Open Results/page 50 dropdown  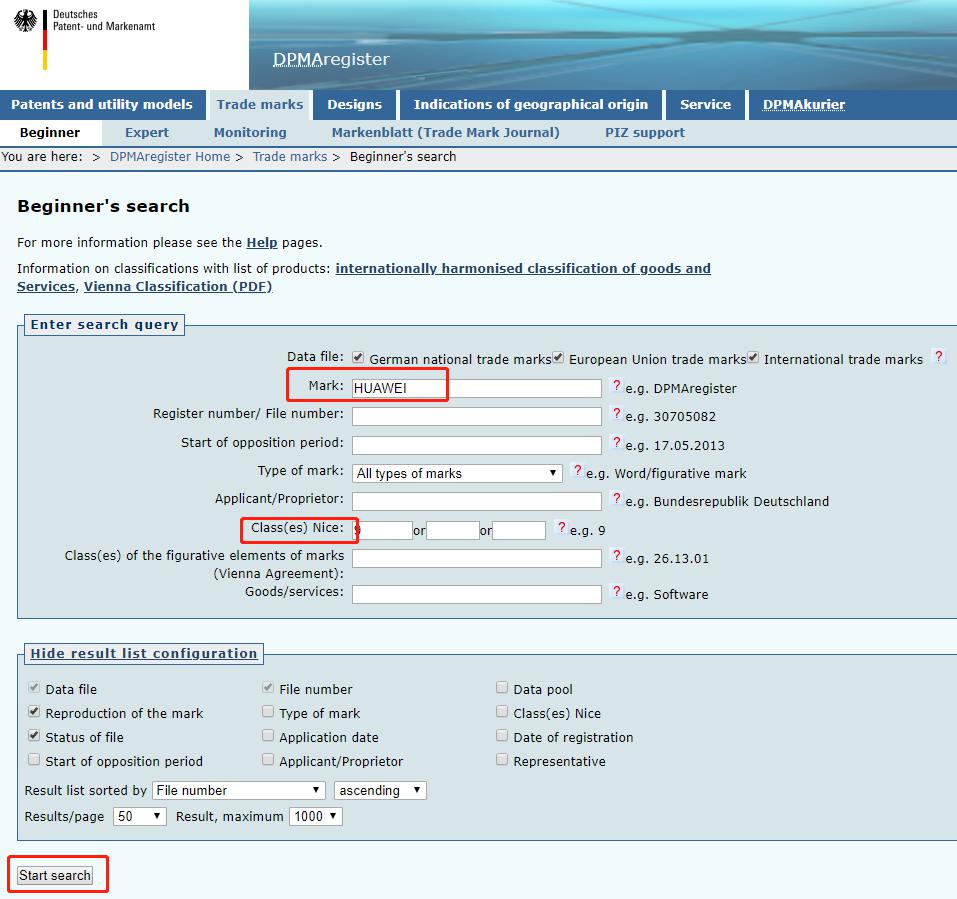point(140,817)
